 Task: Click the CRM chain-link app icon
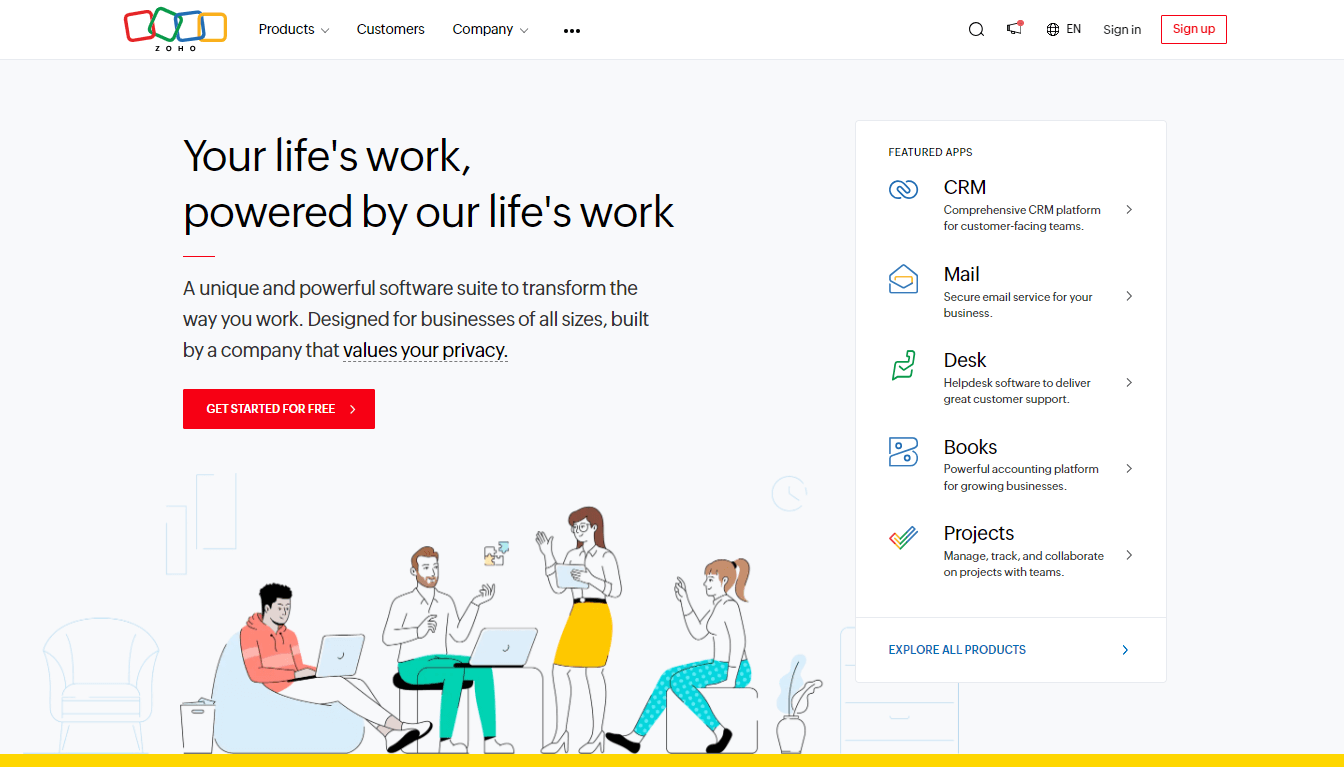pos(903,189)
